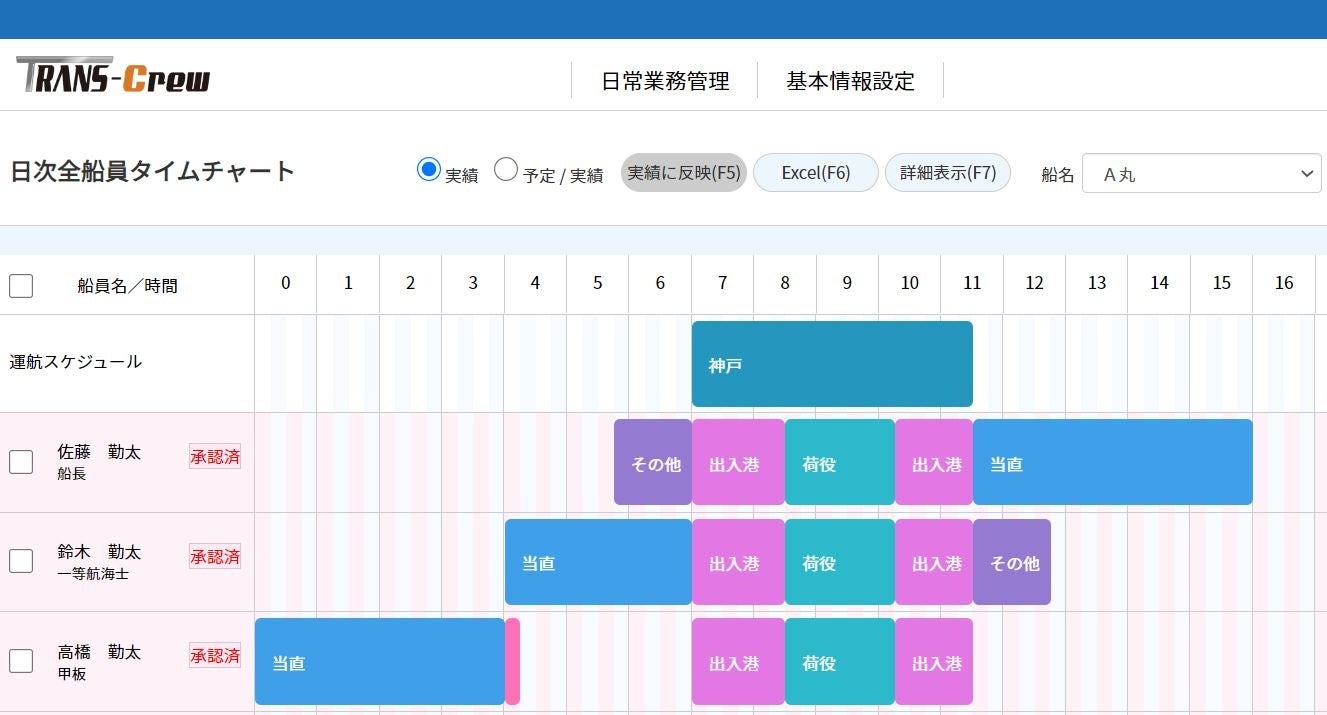Click the pink sliver after 高橋's 当直 block
1327x715 pixels.
coord(514,661)
